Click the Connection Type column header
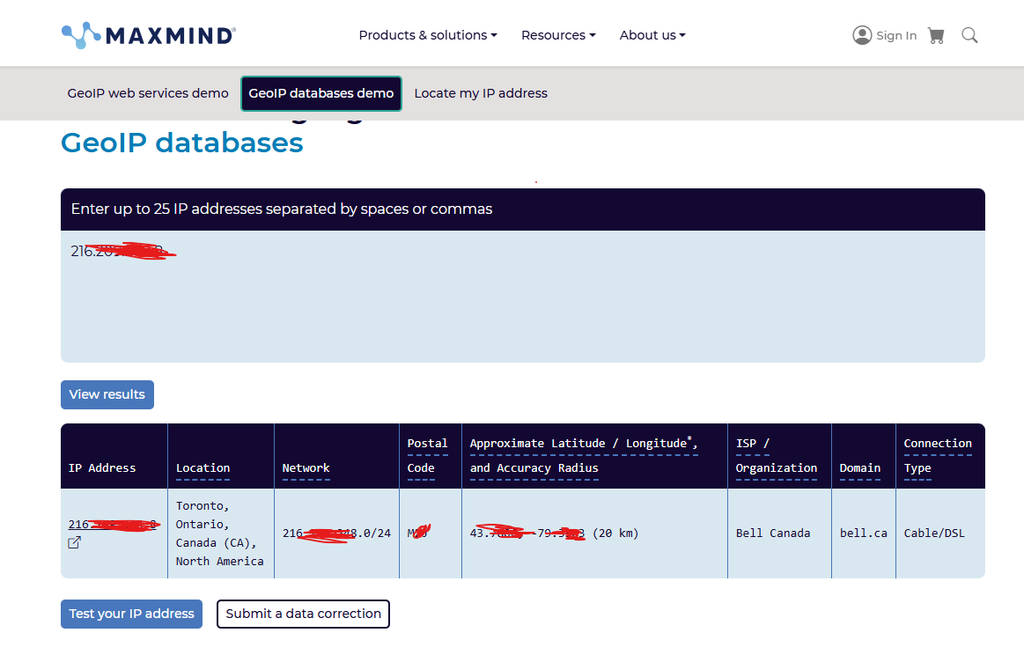 pyautogui.click(x=937, y=456)
